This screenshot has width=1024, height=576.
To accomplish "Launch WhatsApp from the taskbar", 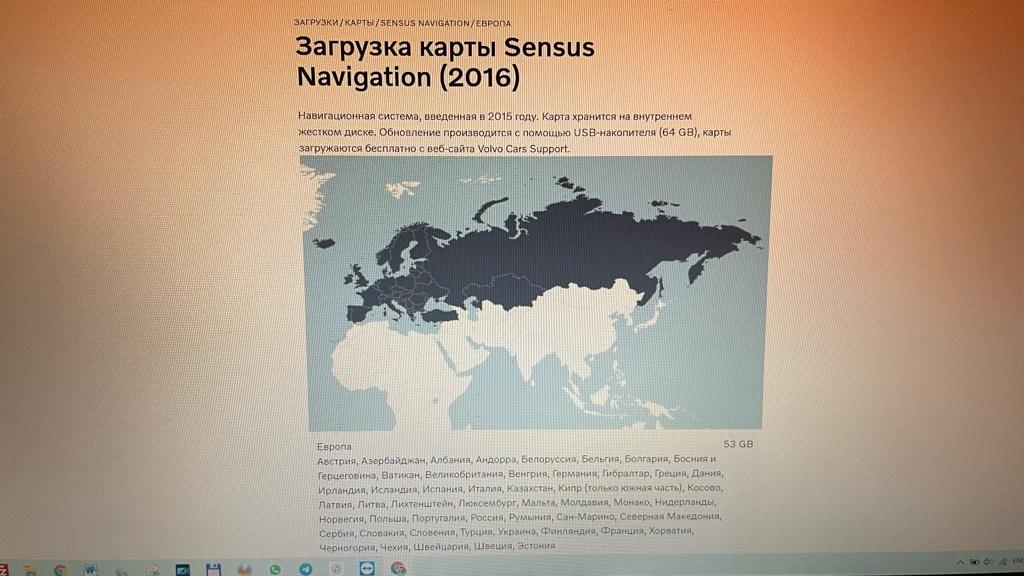I will (275, 570).
